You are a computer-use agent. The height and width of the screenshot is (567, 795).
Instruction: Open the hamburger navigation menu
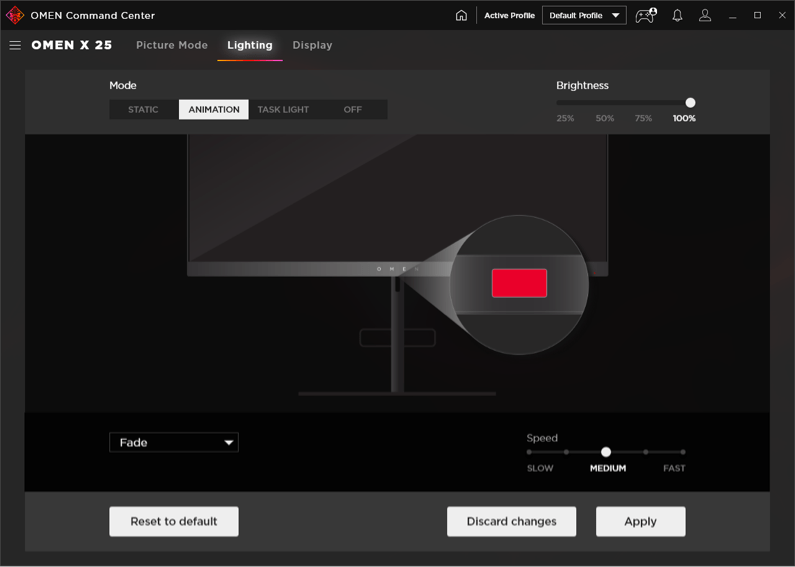15,45
